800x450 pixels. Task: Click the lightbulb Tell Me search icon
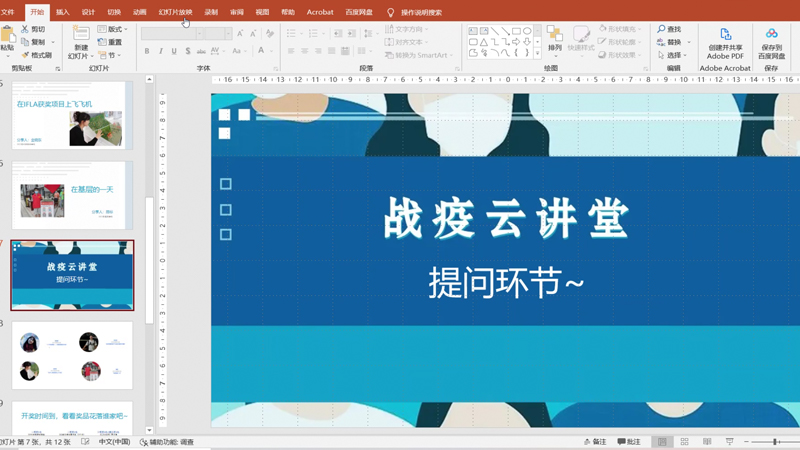[x=390, y=12]
